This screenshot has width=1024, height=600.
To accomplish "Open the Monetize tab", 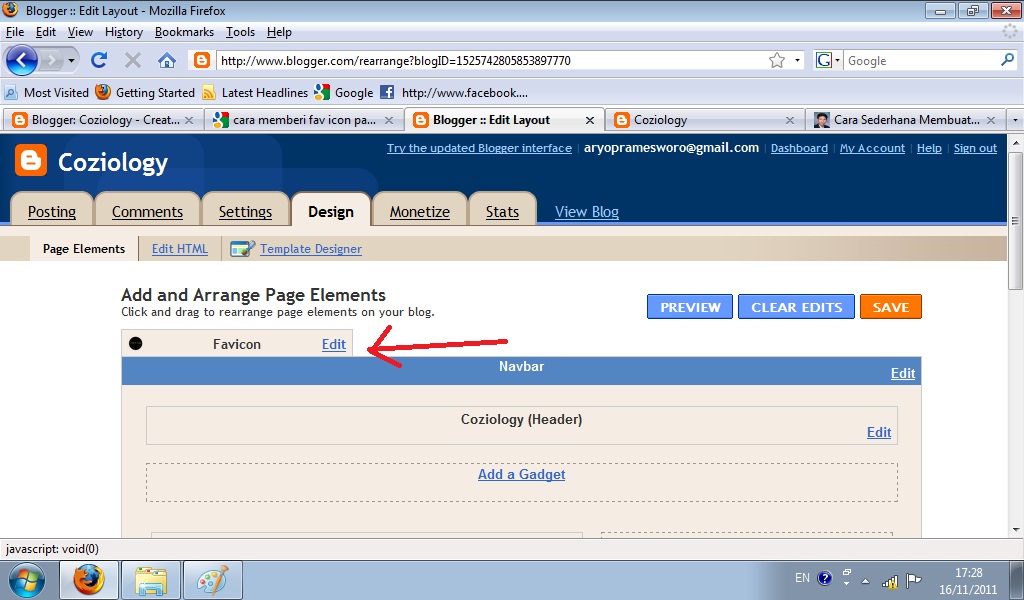I will click(x=420, y=212).
